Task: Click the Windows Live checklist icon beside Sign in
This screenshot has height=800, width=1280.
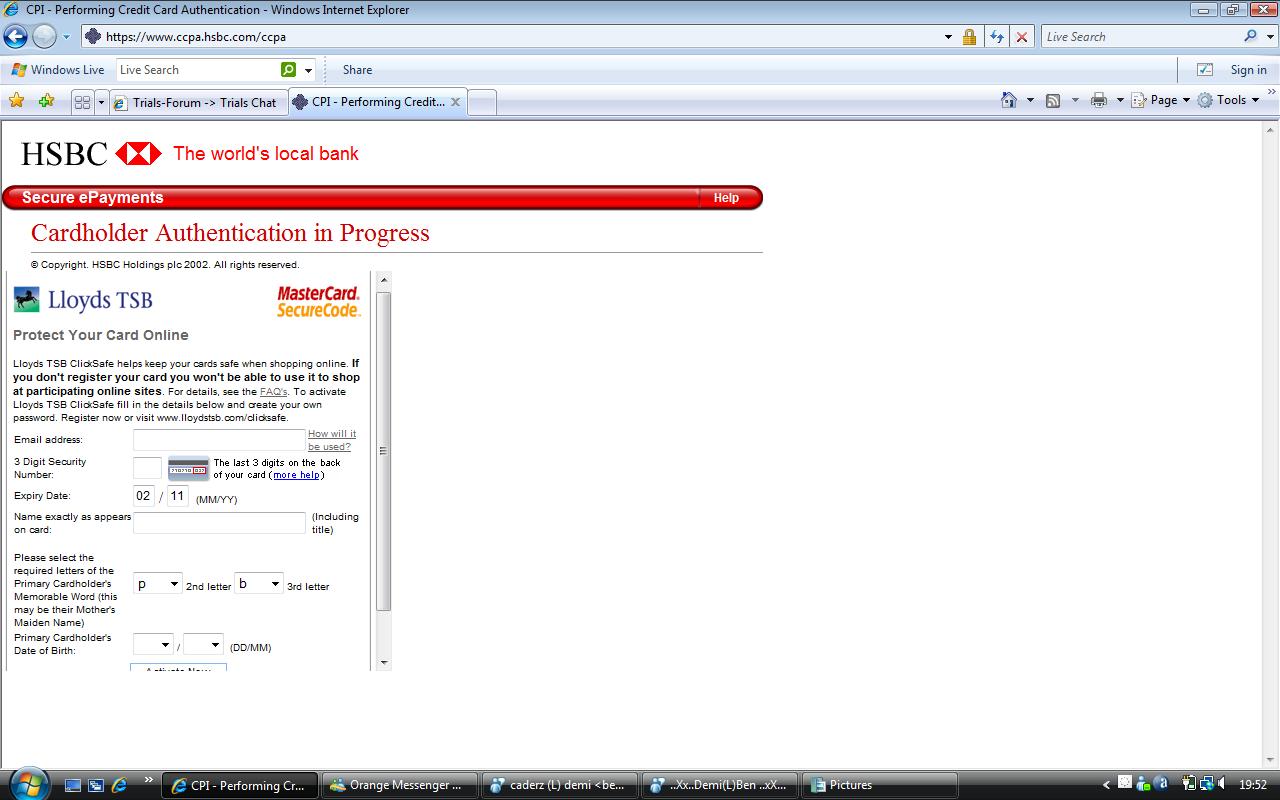Action: coord(1205,70)
